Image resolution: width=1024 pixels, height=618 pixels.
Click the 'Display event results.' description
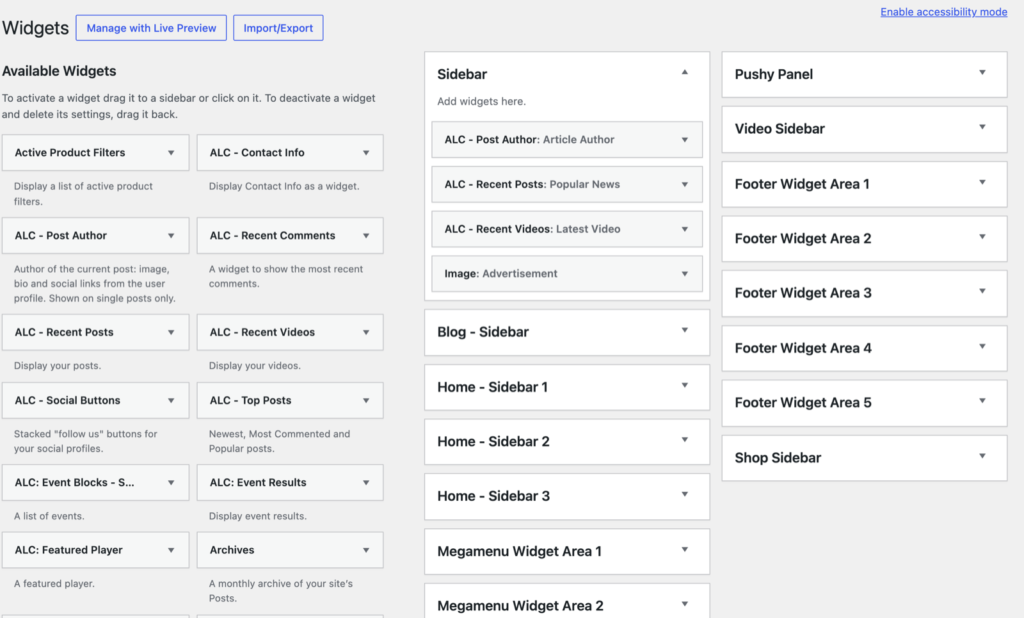[258, 516]
